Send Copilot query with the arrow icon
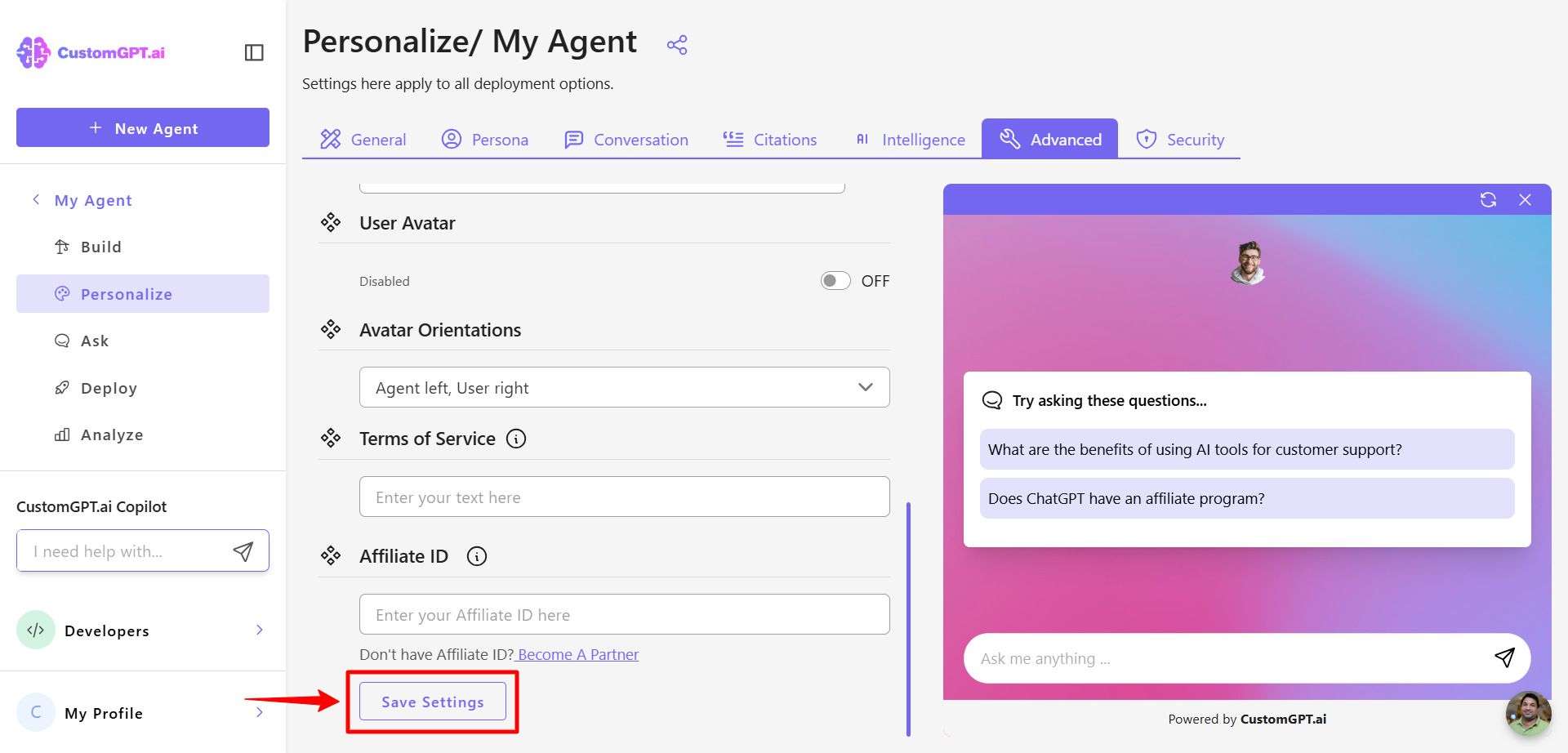The height and width of the screenshot is (753, 1568). point(243,551)
